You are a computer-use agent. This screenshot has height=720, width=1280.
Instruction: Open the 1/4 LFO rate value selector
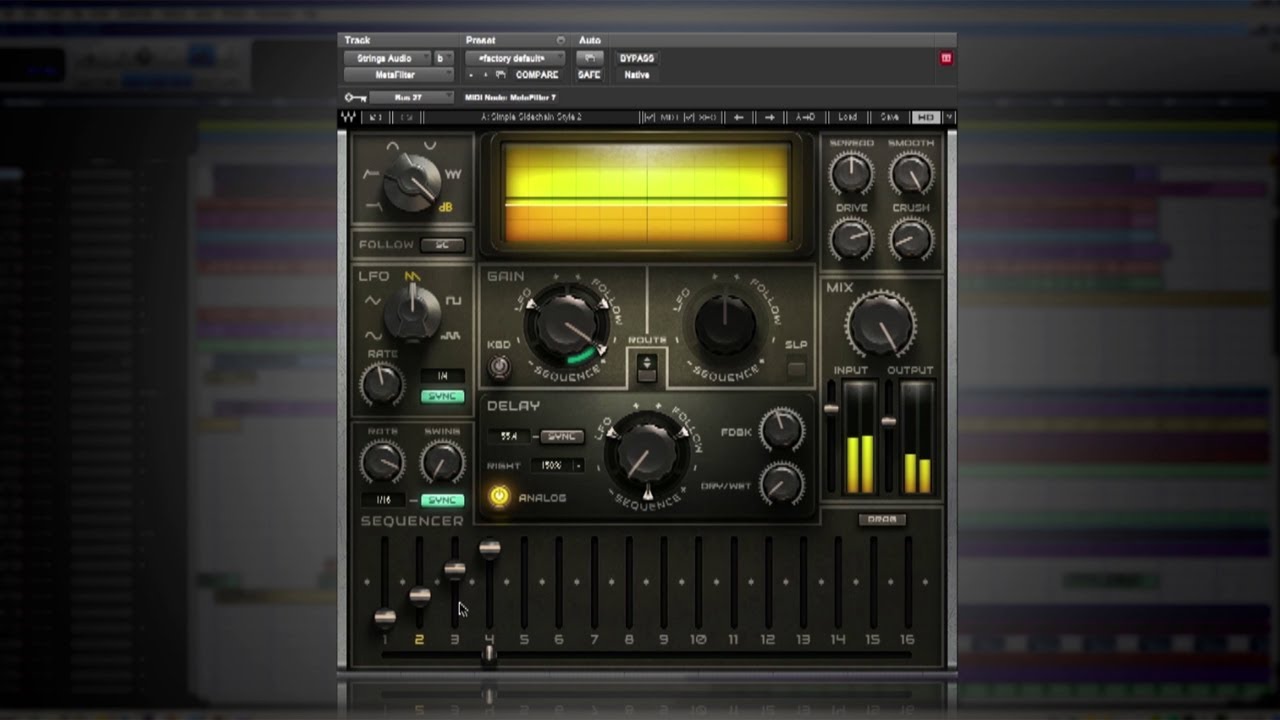tap(444, 375)
